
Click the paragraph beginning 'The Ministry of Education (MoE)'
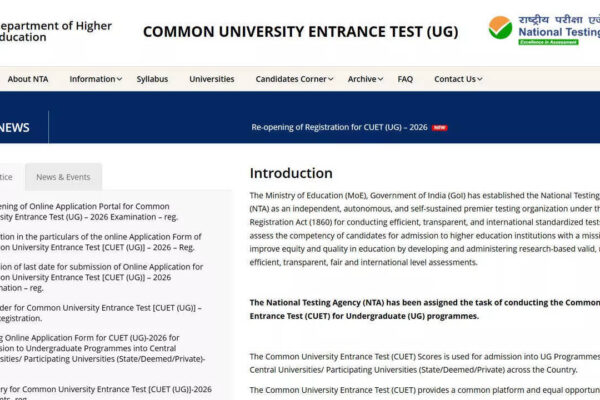[425, 229]
